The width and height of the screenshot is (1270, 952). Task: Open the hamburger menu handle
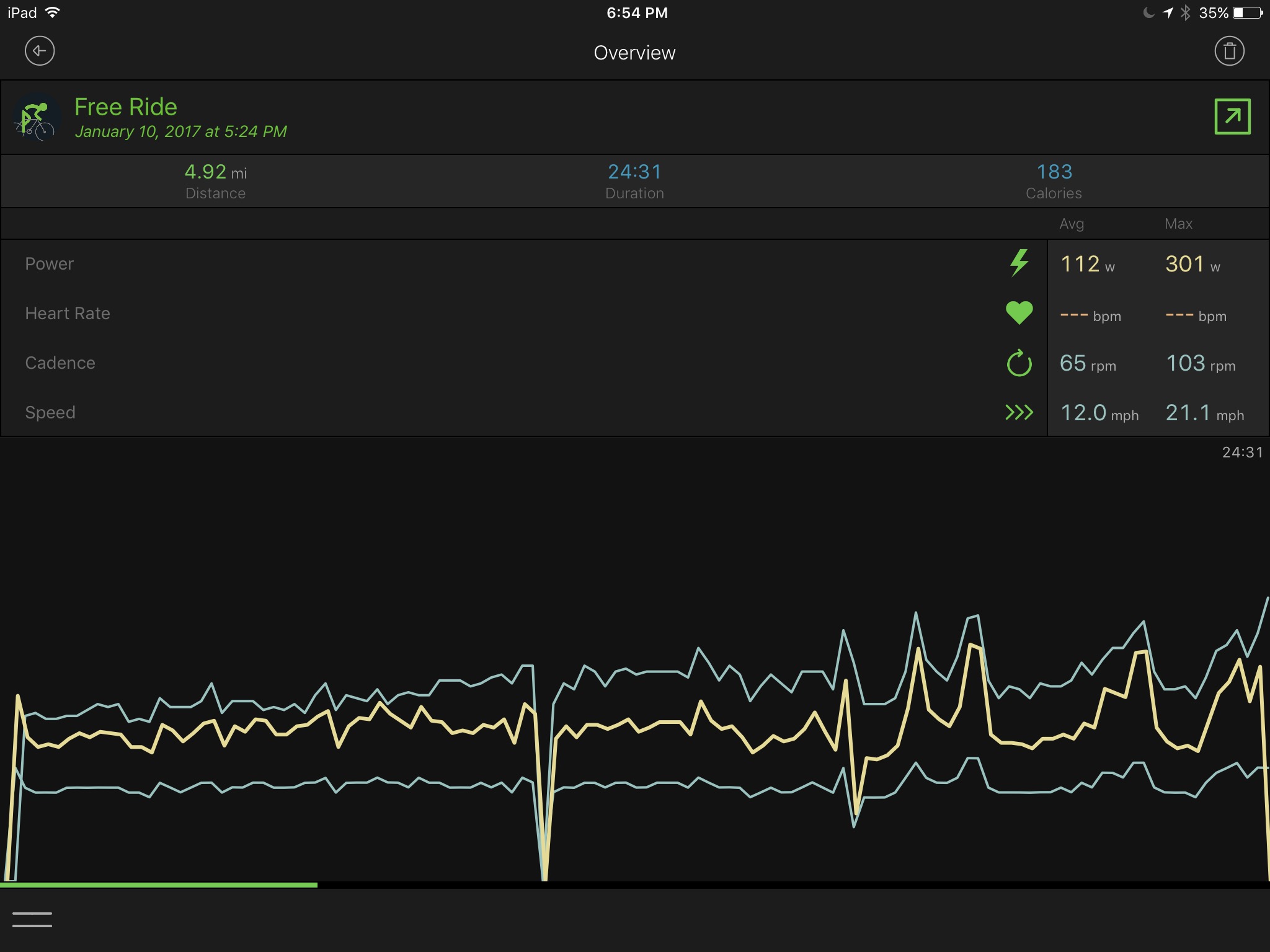32,920
